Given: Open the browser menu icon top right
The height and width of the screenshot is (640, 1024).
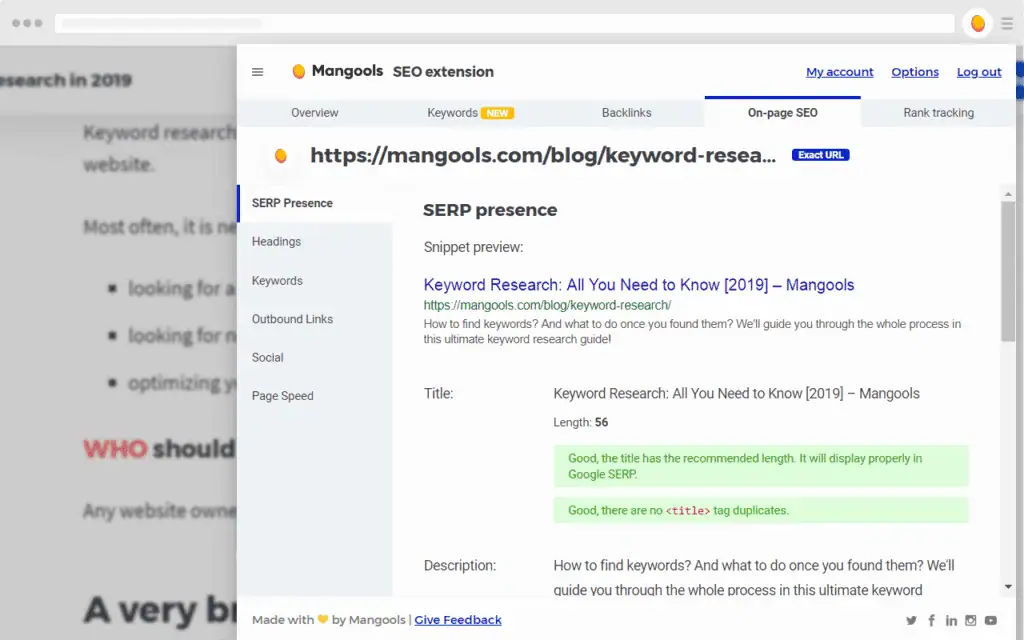Looking at the screenshot, I should (1008, 23).
